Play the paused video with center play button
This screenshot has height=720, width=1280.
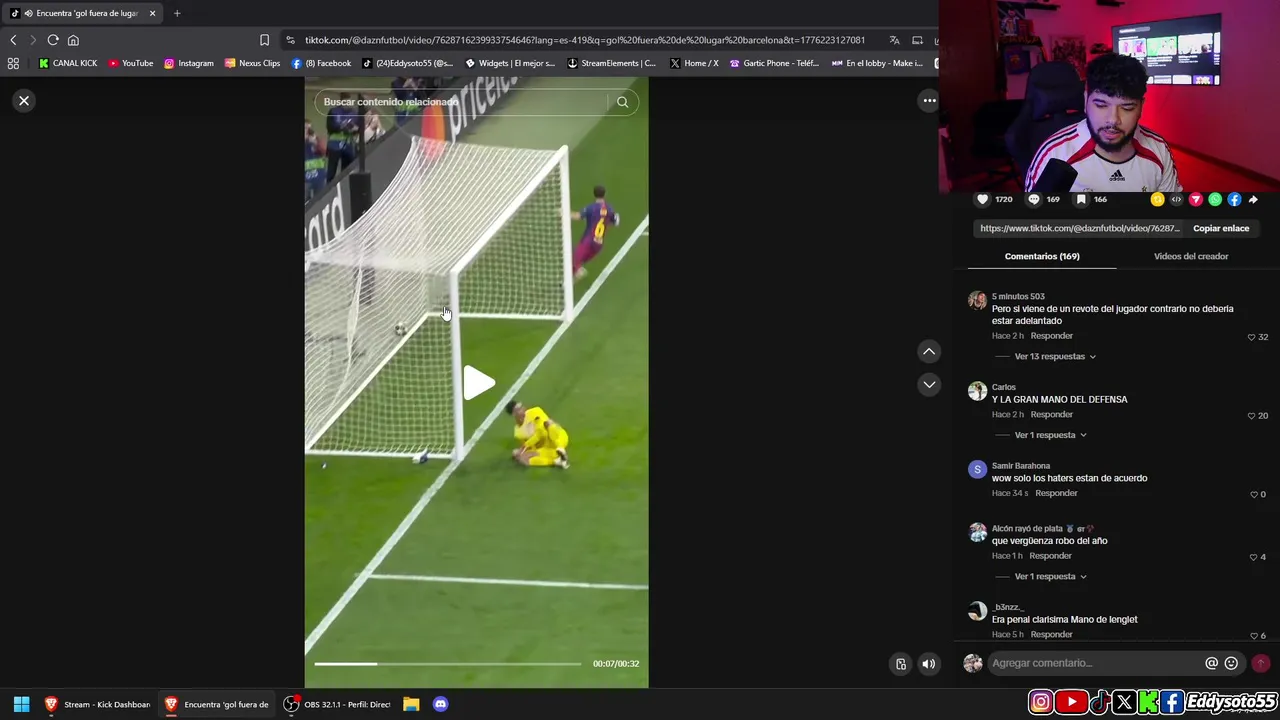478,383
